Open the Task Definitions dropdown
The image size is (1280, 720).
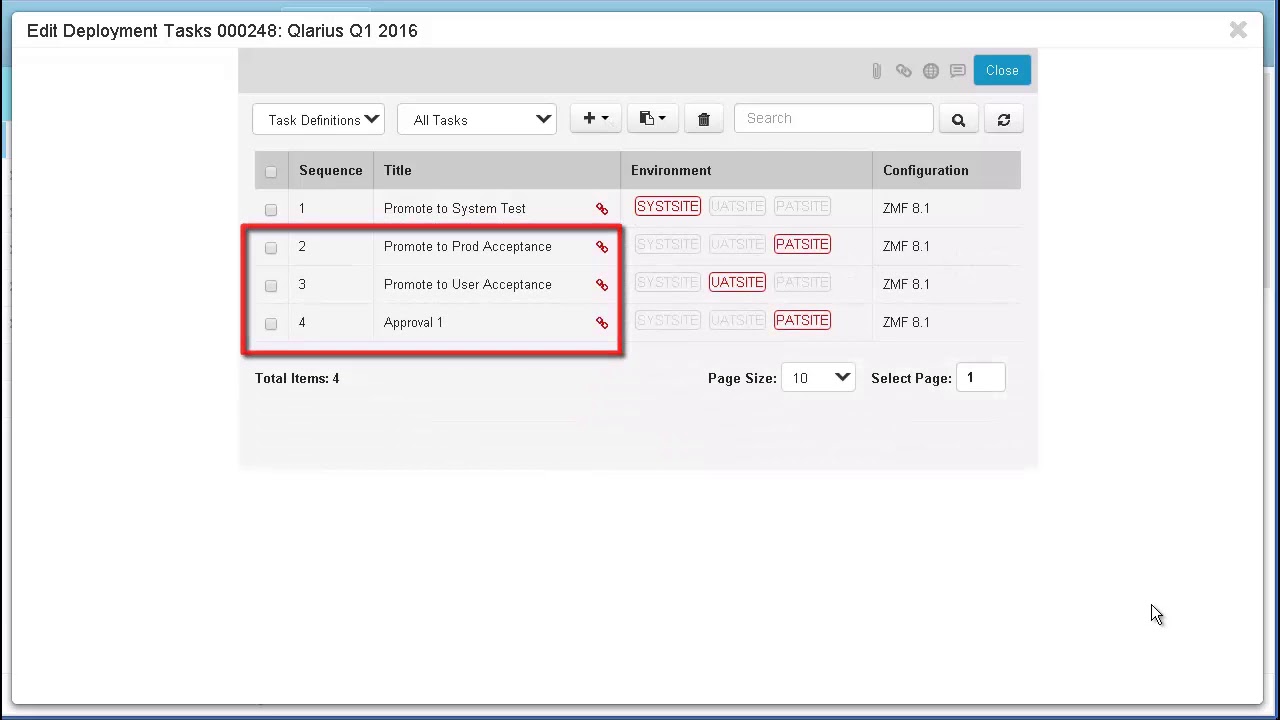[x=319, y=120]
